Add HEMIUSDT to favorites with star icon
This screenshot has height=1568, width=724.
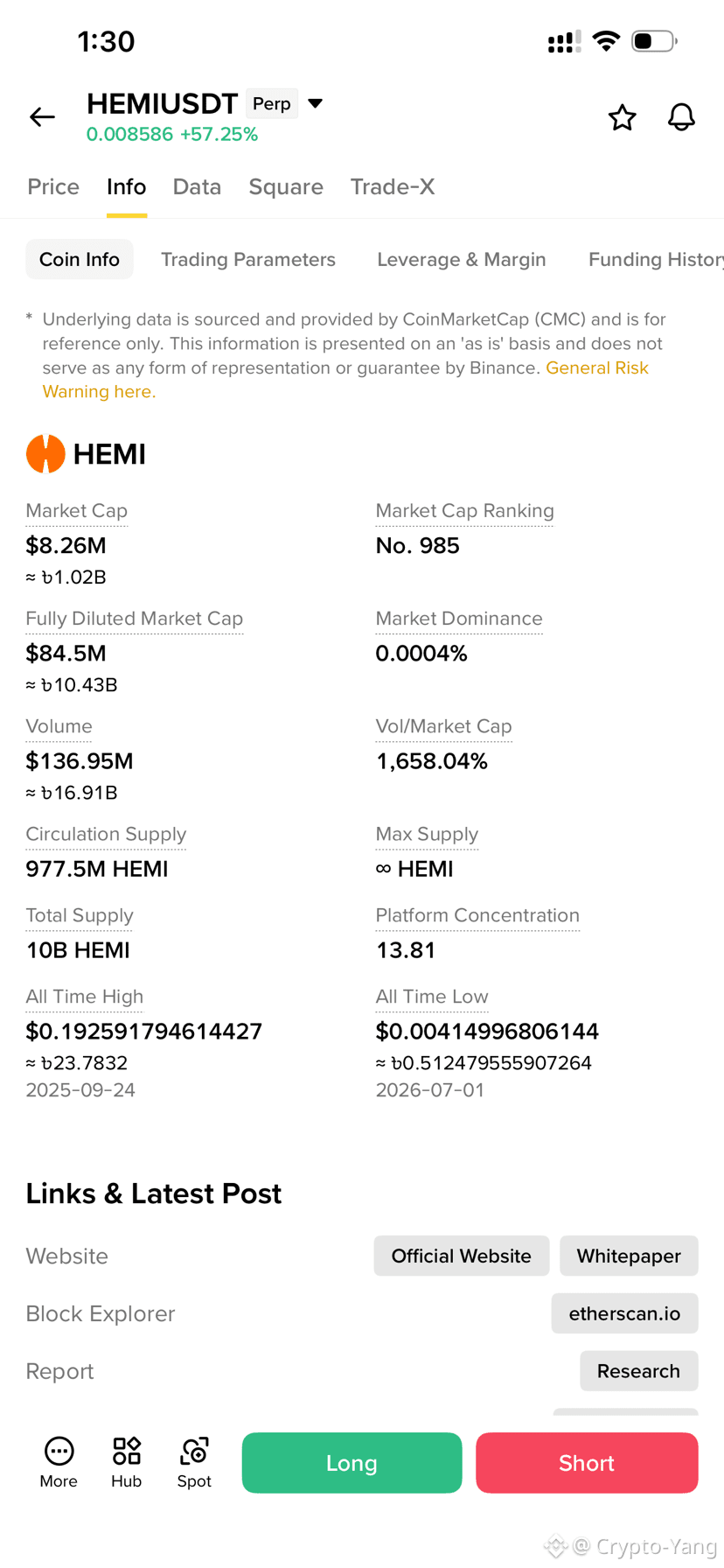tap(622, 117)
